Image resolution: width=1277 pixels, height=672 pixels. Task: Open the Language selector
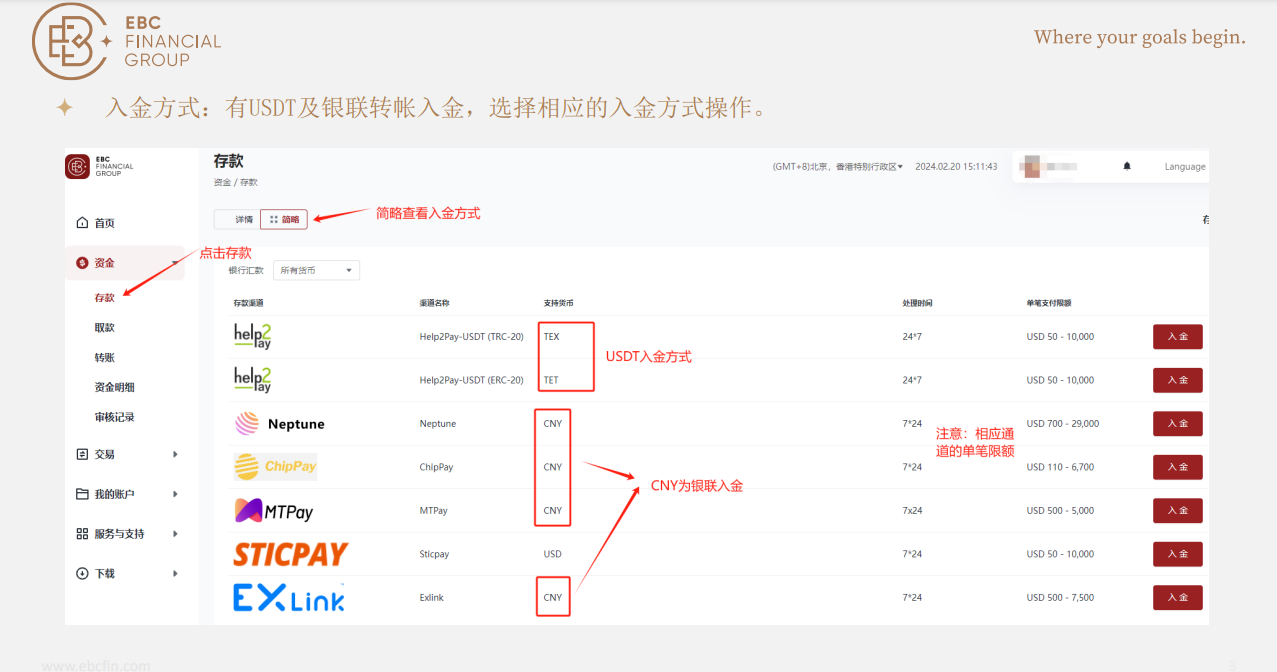1184,167
